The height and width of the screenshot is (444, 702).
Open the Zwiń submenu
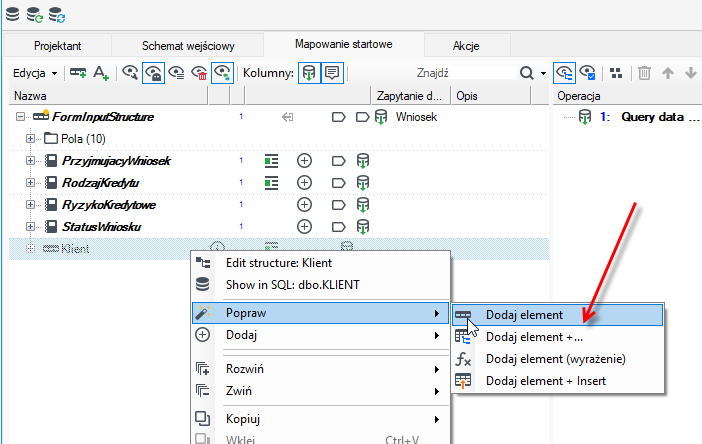[x=321, y=391]
